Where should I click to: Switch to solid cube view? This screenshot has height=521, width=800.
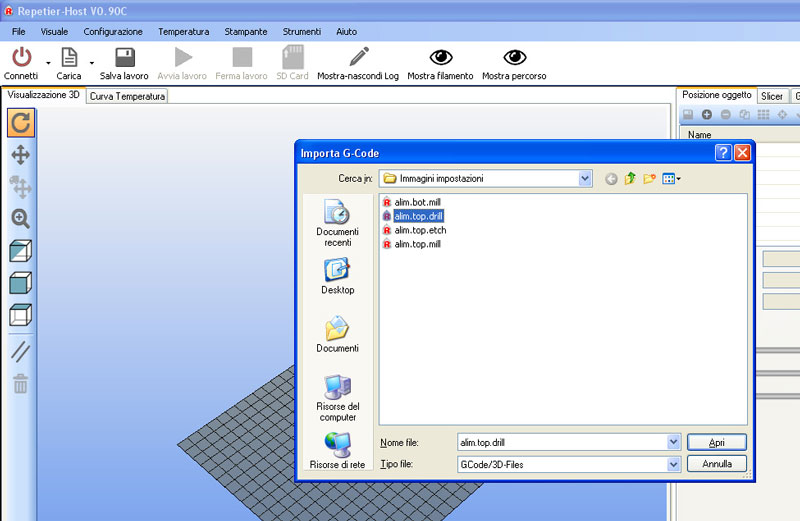click(x=20, y=283)
